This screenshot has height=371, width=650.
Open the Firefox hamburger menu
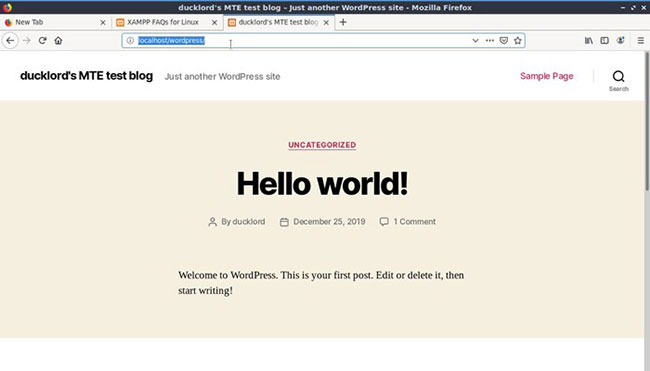(x=640, y=41)
